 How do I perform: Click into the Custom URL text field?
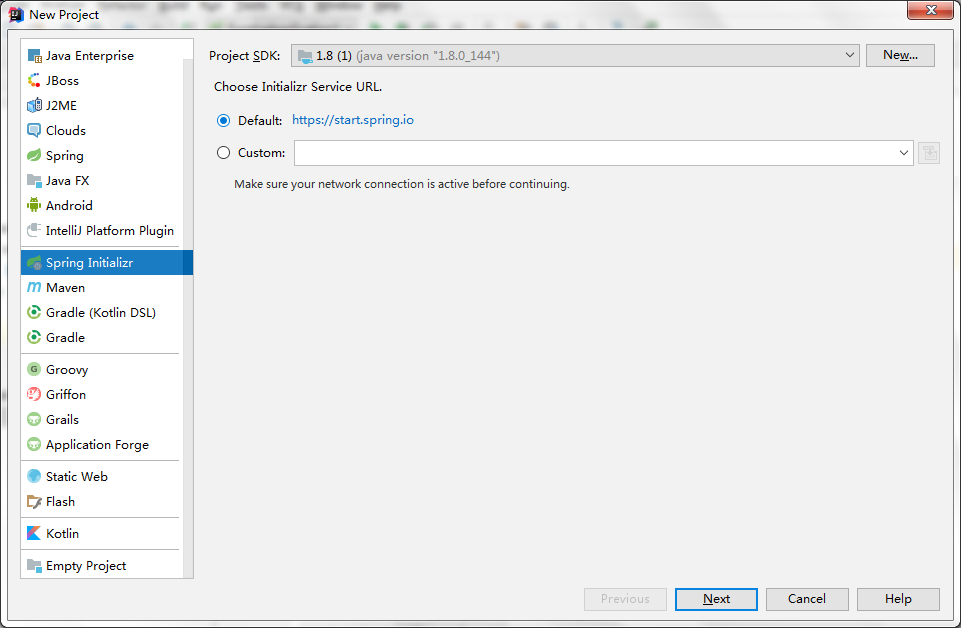594,153
